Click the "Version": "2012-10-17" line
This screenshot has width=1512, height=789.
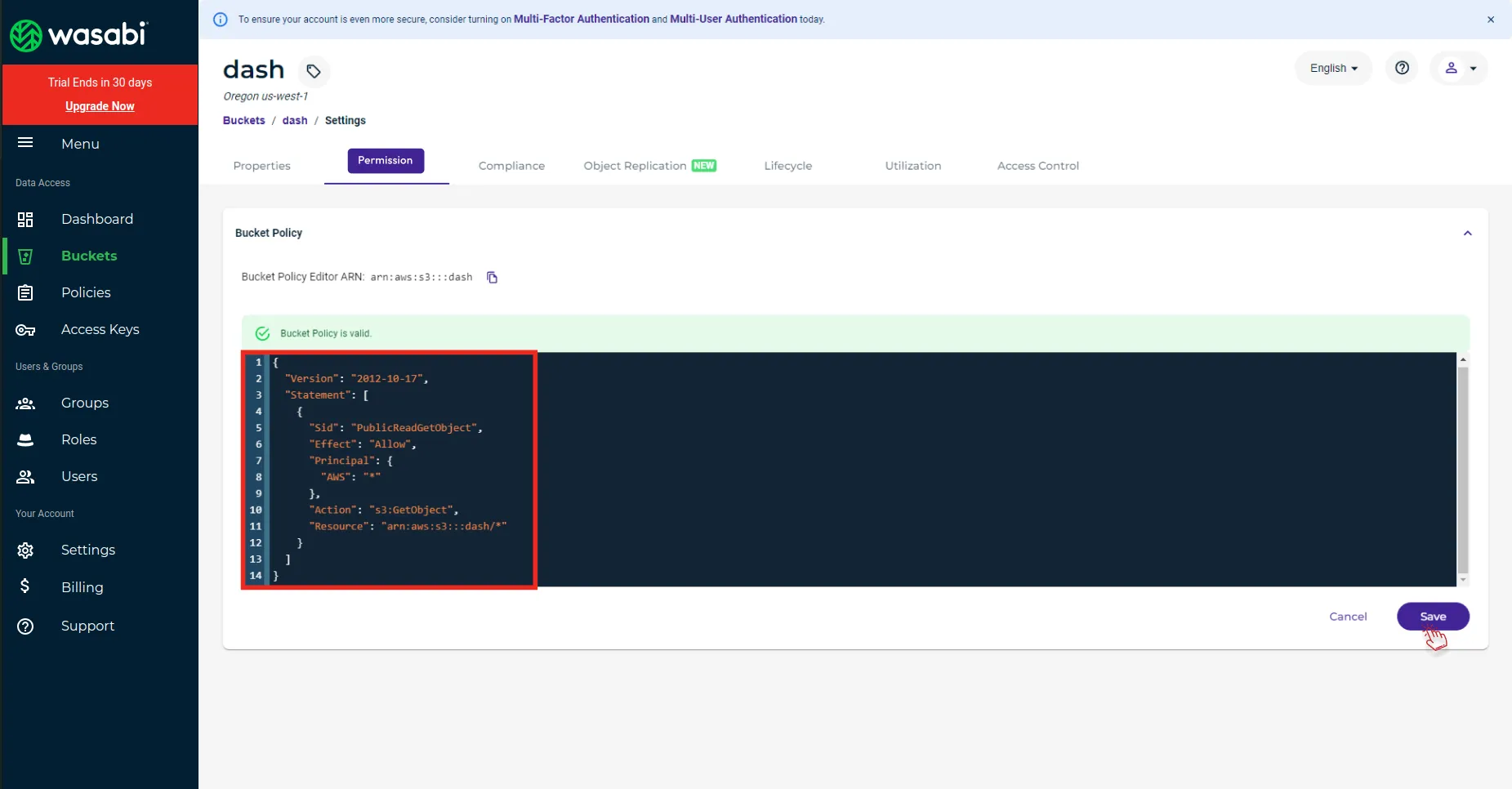[356, 379]
